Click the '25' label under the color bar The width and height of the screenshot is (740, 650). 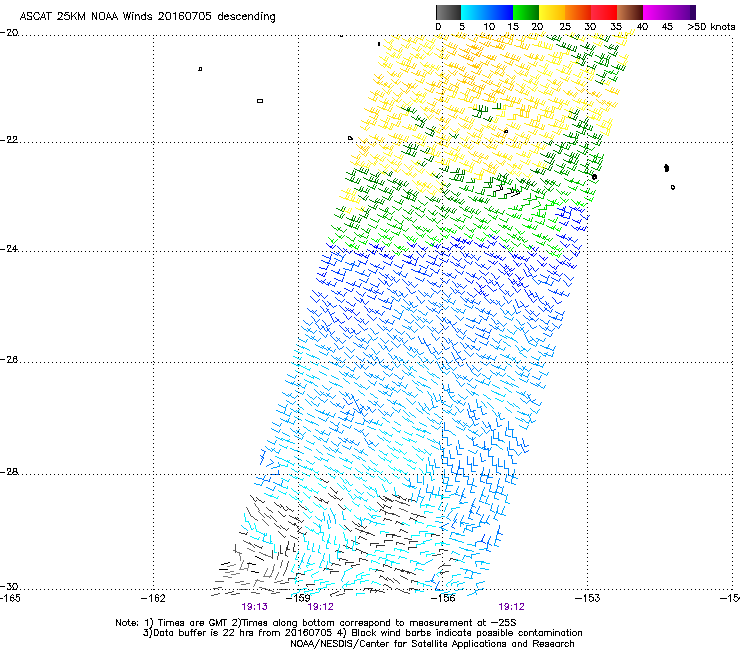coord(565,27)
